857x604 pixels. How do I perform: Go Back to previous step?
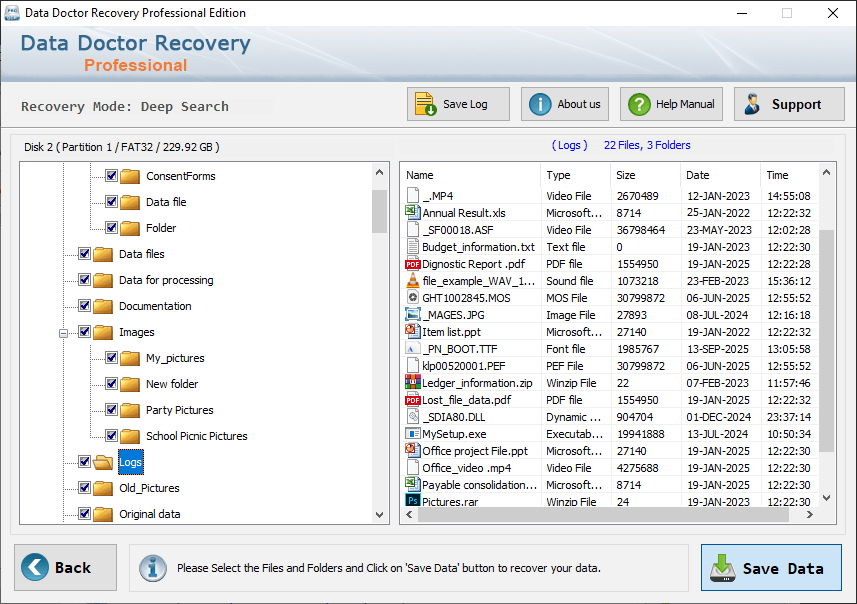click(x=66, y=567)
